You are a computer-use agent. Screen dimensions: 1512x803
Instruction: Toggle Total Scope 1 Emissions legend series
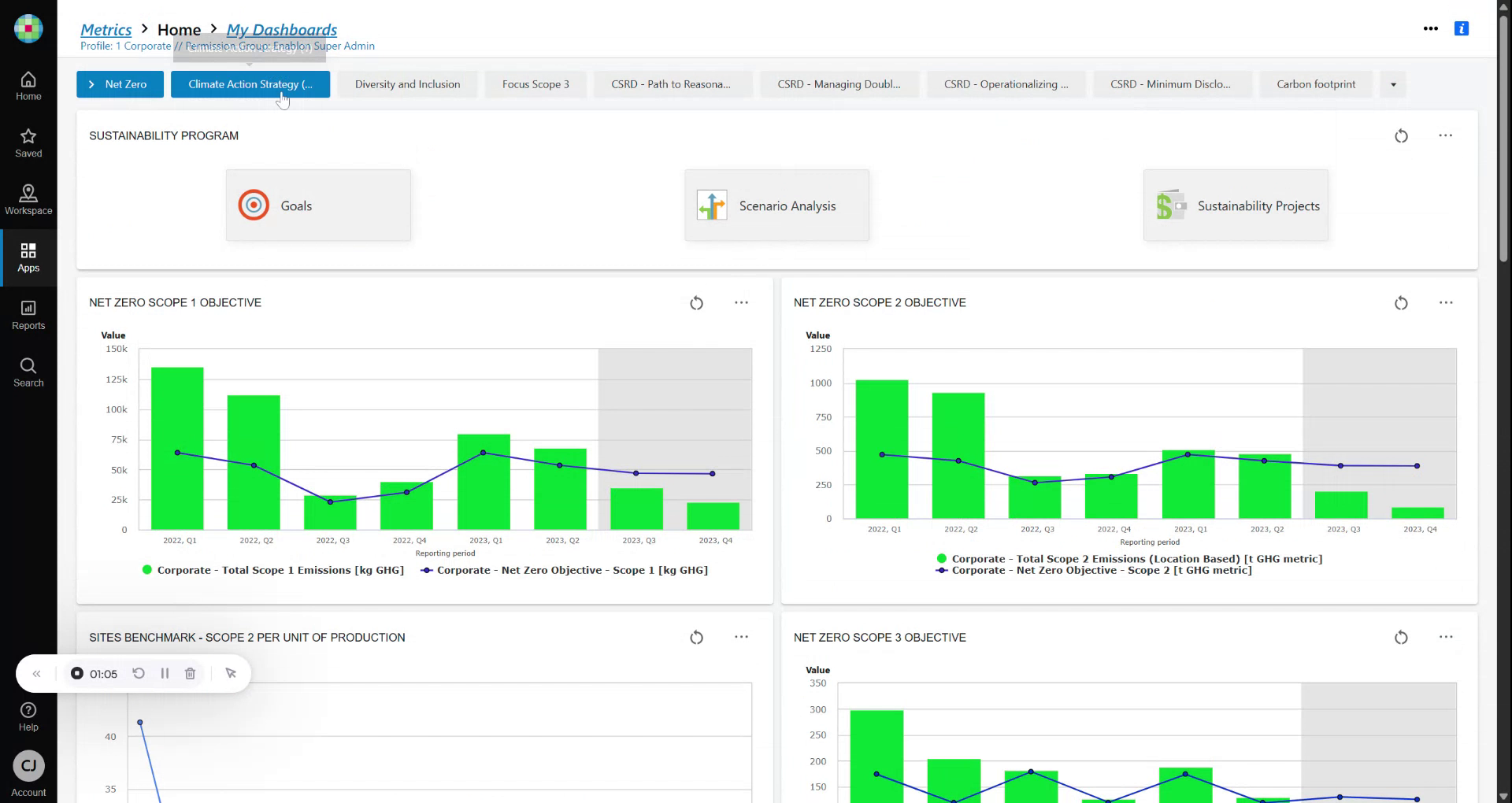coord(273,570)
